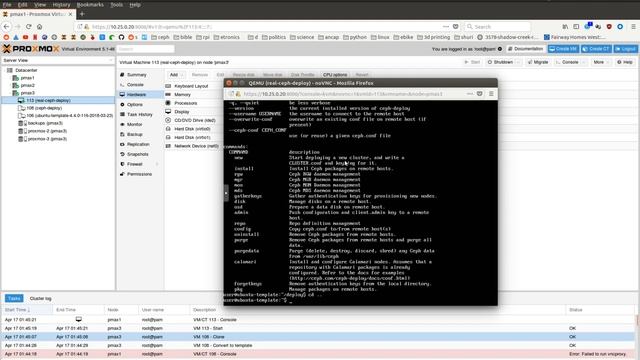Open the Edit menu
The image size is (640, 360).
[22, 4]
